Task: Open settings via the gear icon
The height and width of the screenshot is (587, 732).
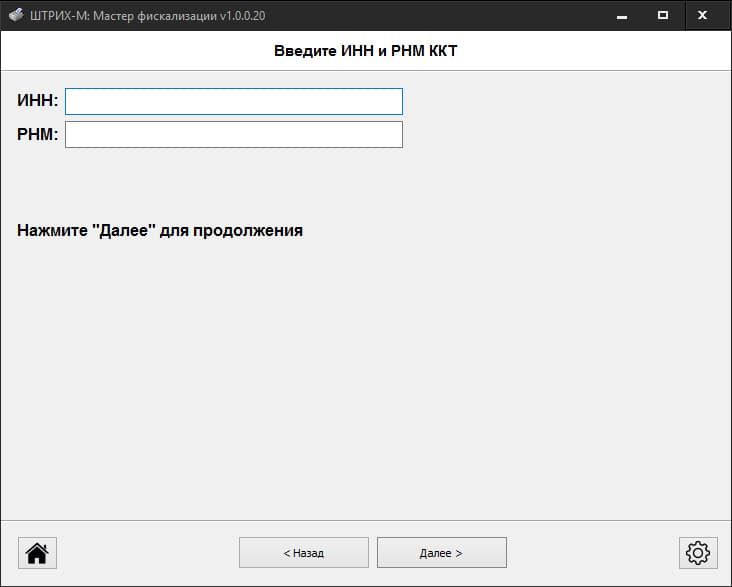Action: pyautogui.click(x=698, y=553)
